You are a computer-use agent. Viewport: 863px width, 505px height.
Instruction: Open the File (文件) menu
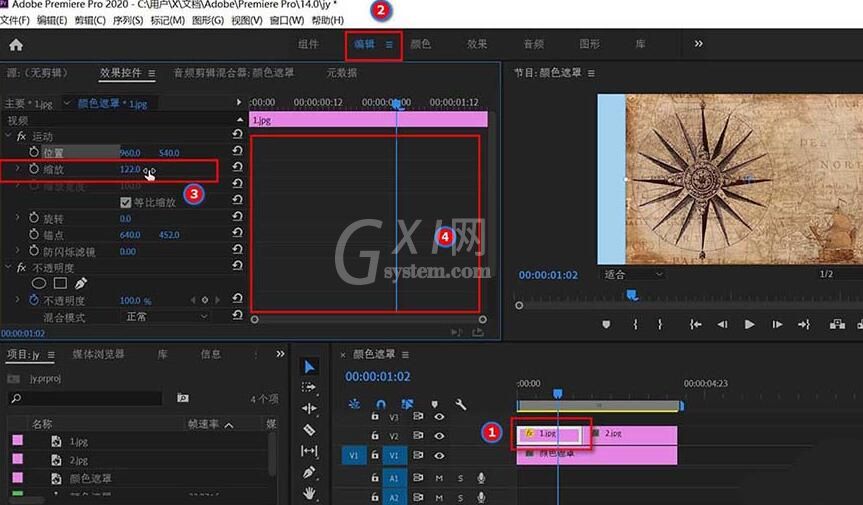(15, 20)
